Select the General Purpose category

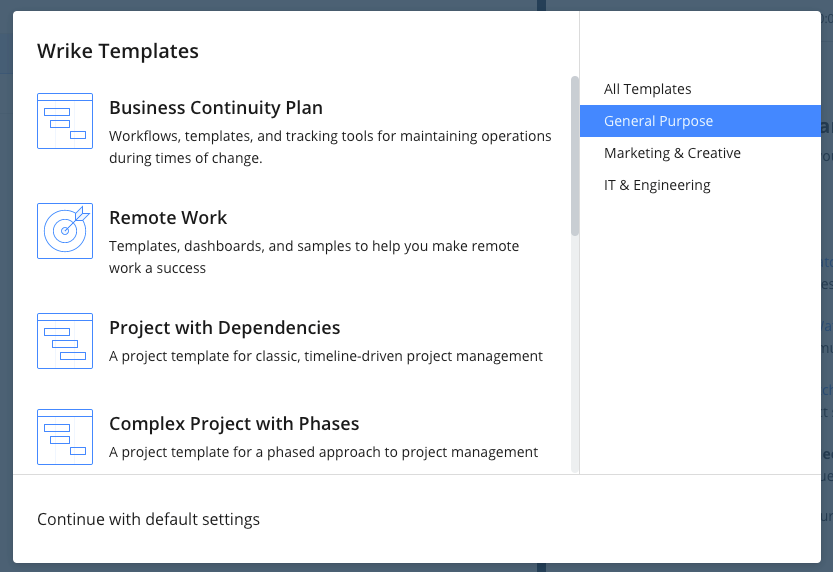[x=700, y=121]
